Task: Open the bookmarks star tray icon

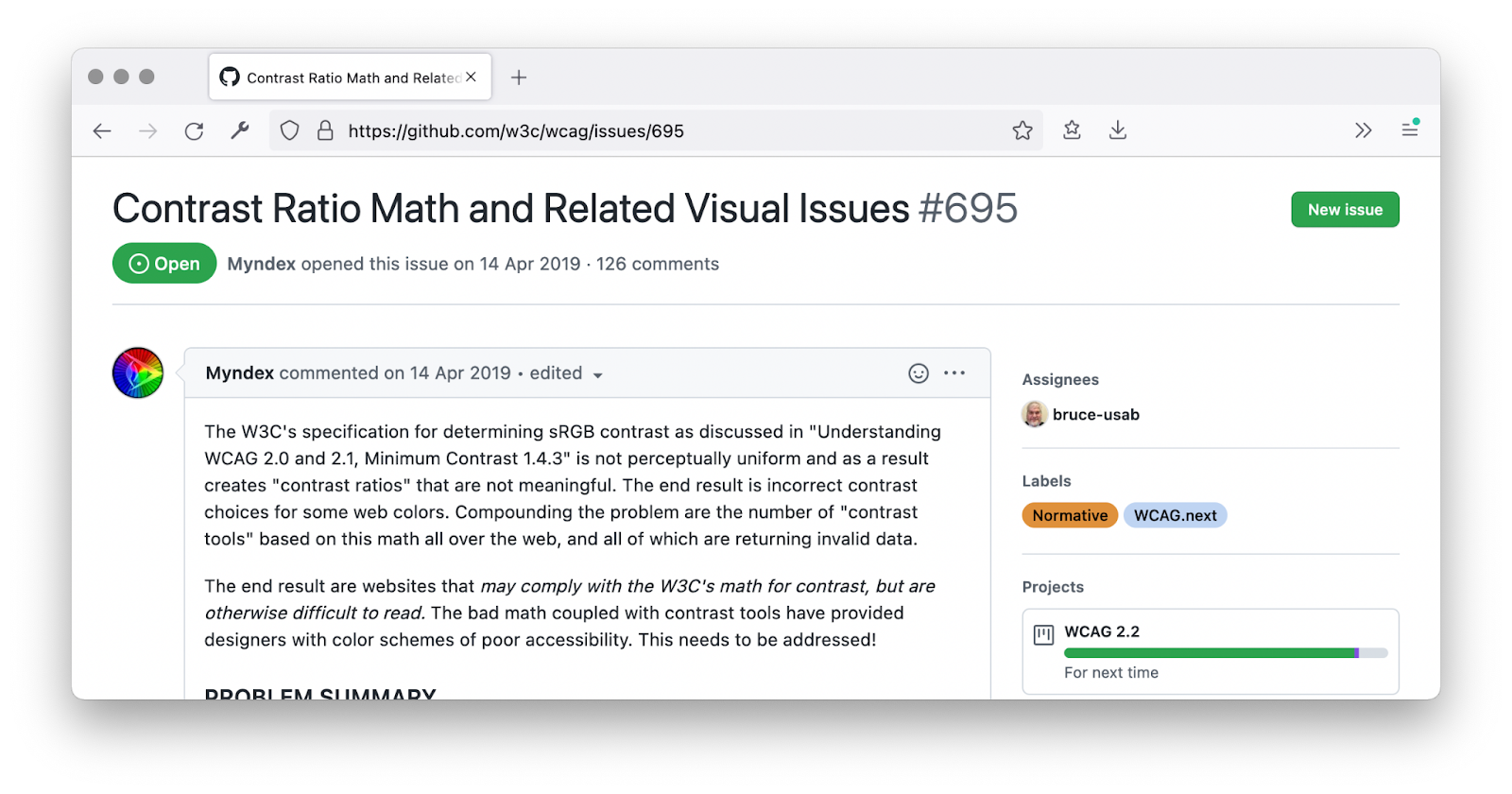Action: pyautogui.click(x=1072, y=130)
